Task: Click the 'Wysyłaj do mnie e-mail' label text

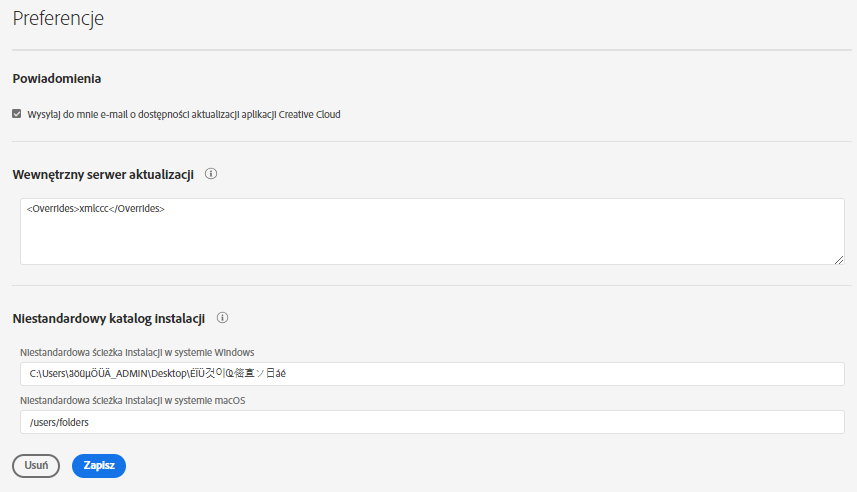Action: 80,114
